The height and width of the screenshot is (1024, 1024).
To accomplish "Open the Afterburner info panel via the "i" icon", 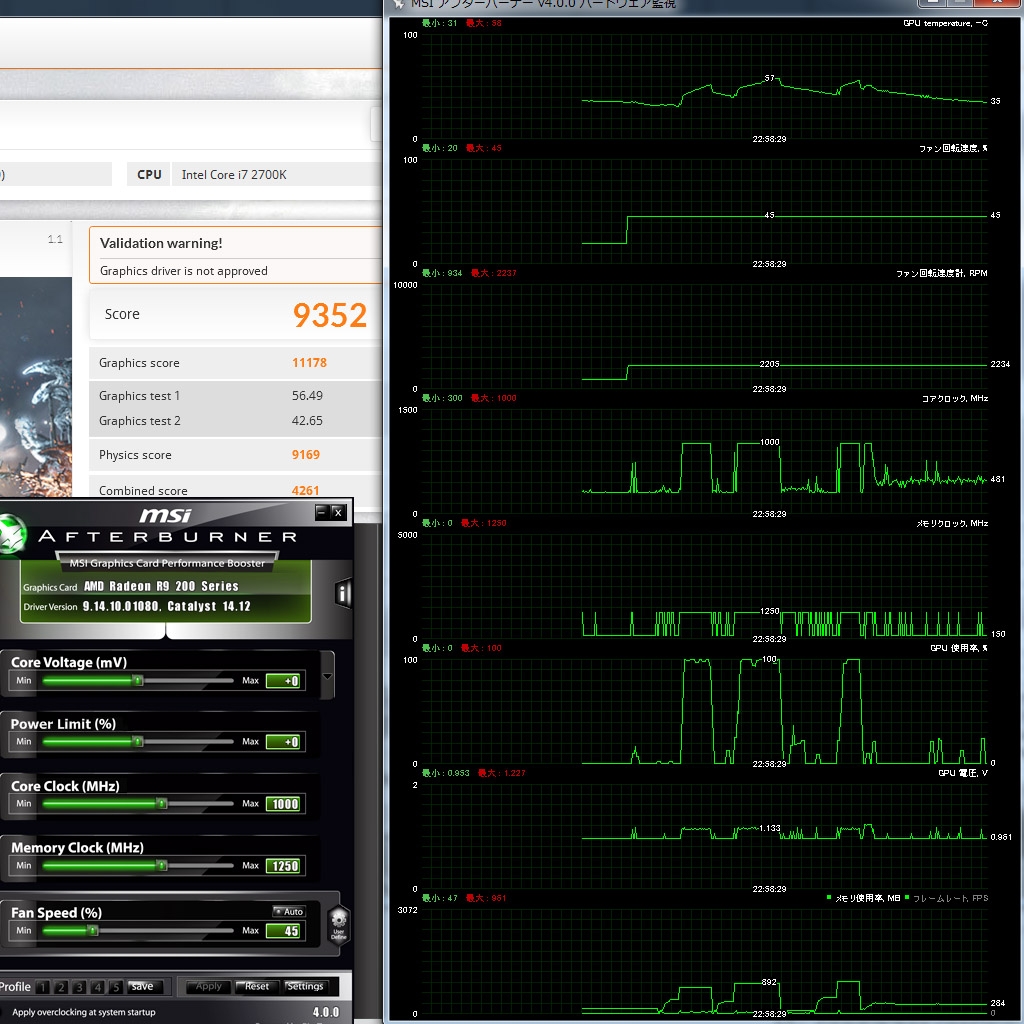I will coord(344,594).
